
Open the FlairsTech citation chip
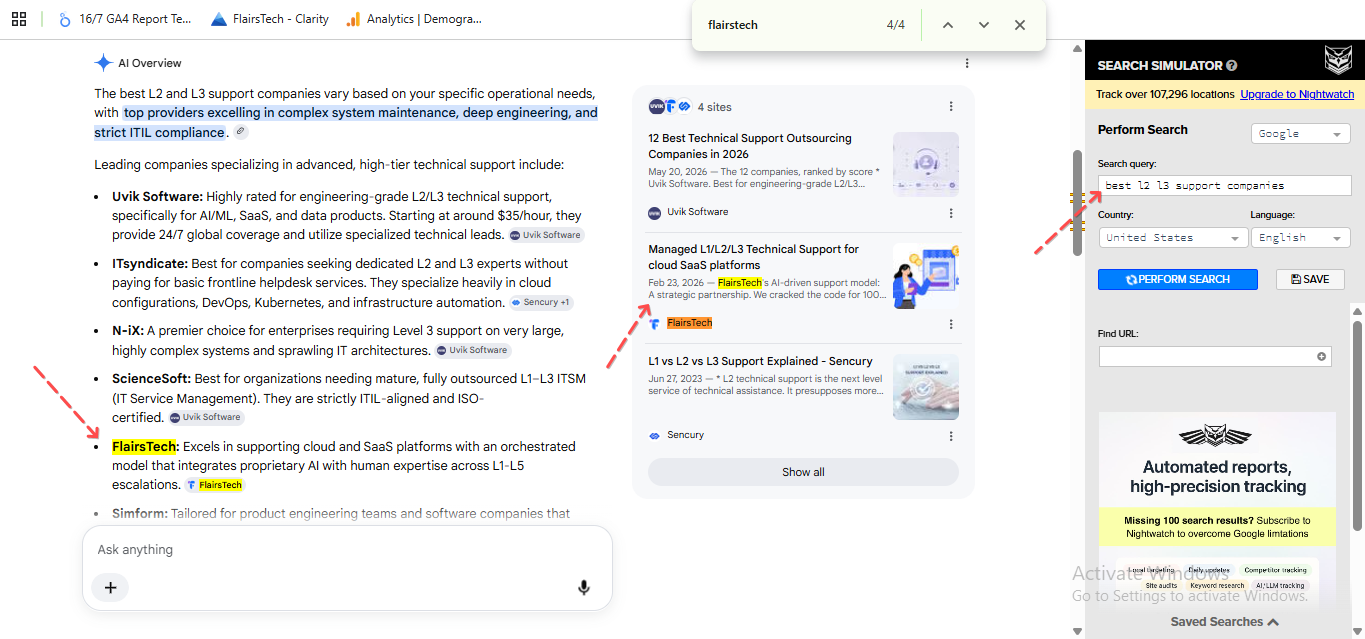pyautogui.click(x=214, y=485)
